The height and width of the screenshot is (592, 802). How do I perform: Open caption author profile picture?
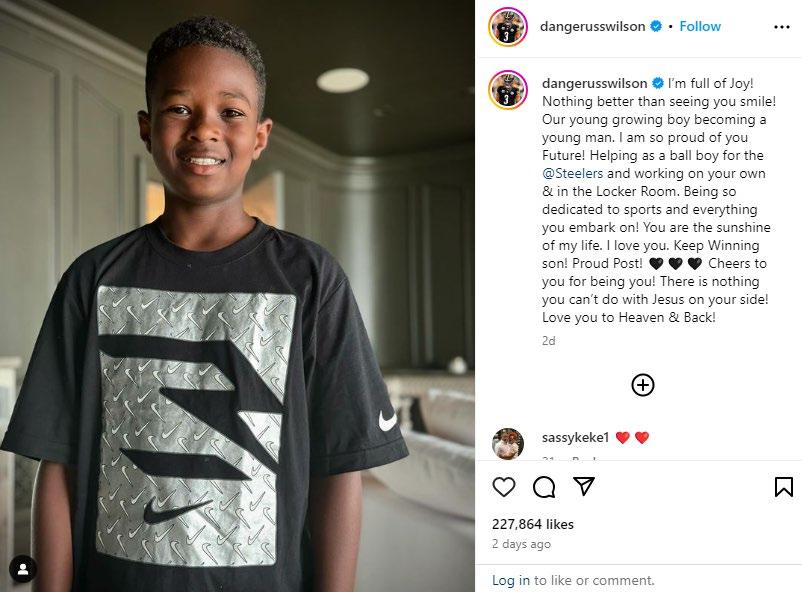[x=507, y=90]
